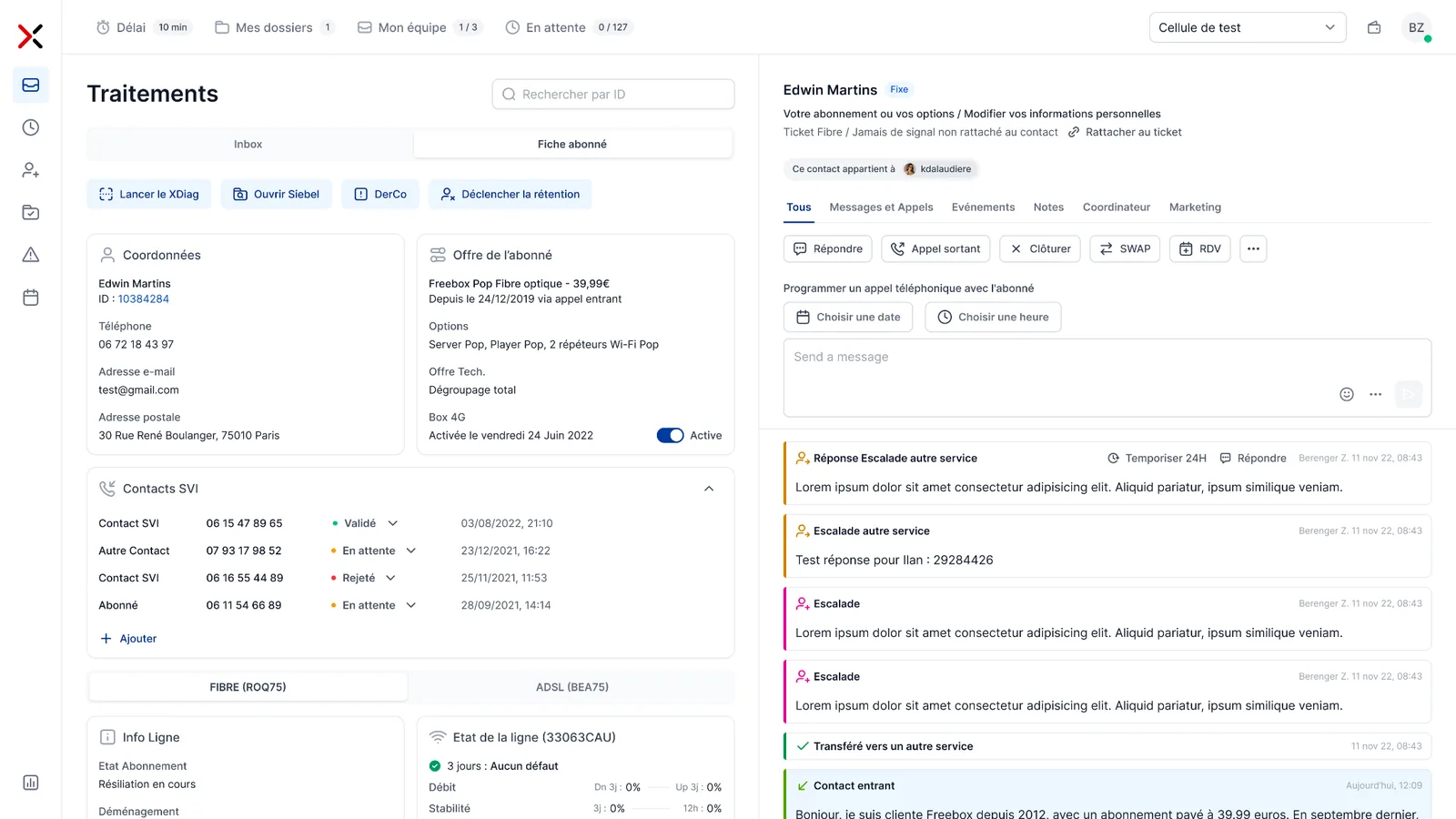
Task: Click Déclencher la rétention button
Action: [510, 194]
